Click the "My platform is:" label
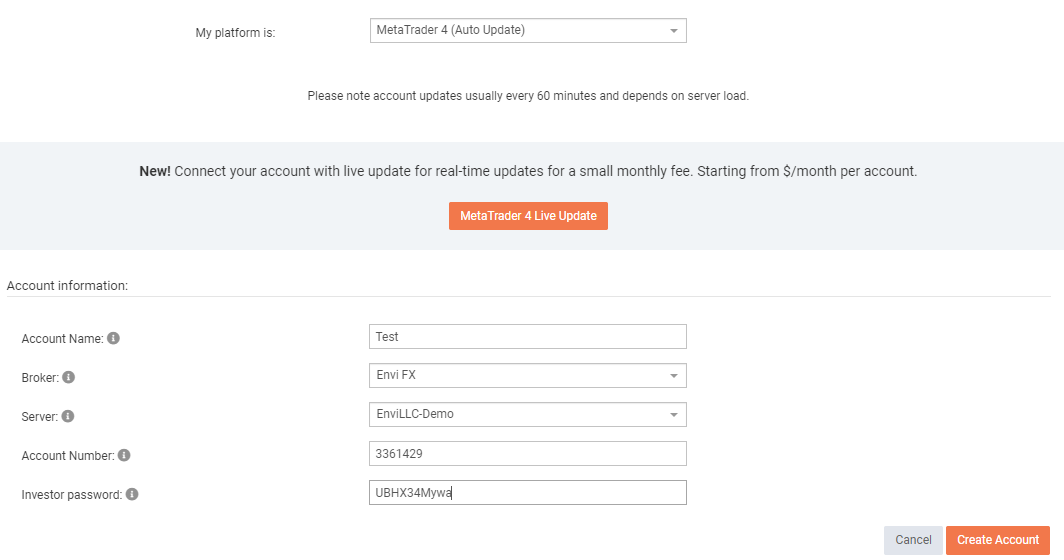This screenshot has width=1064, height=560. pyautogui.click(x=235, y=33)
